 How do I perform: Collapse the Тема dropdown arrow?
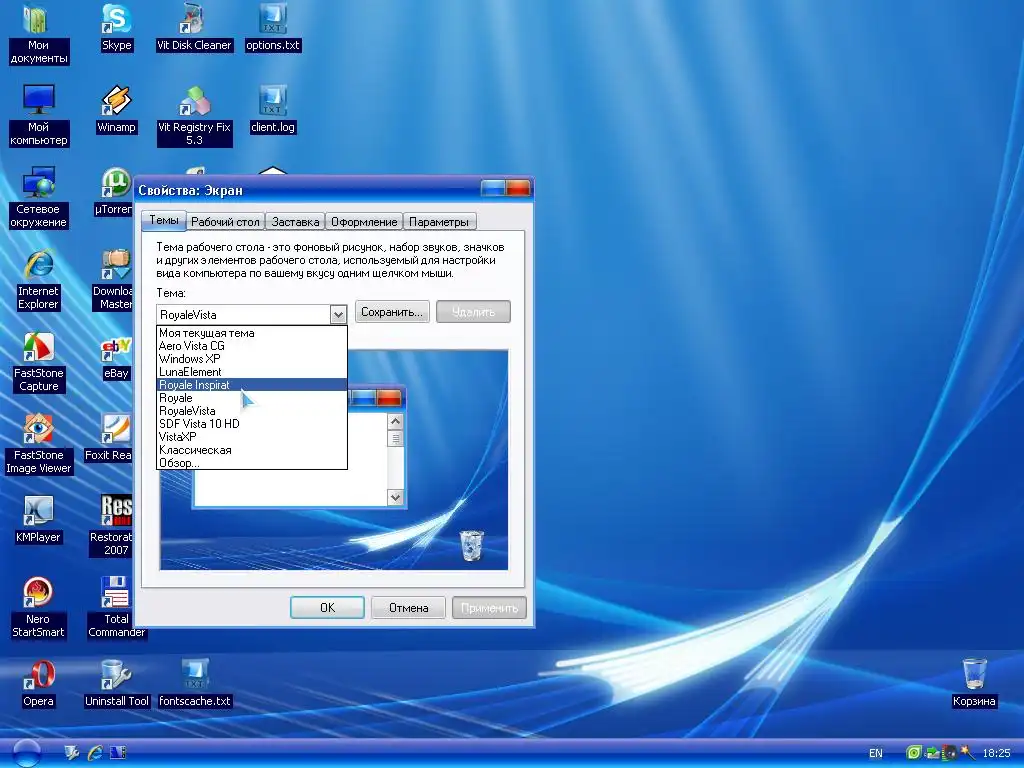coord(338,315)
